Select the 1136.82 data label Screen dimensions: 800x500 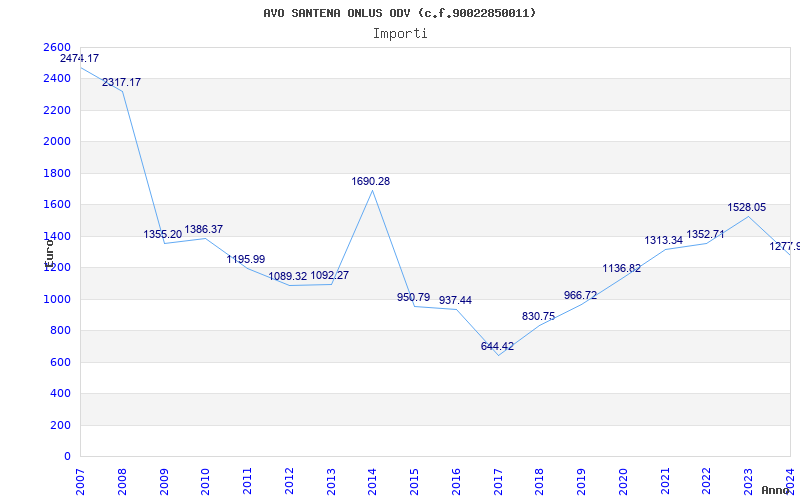[x=621, y=268]
